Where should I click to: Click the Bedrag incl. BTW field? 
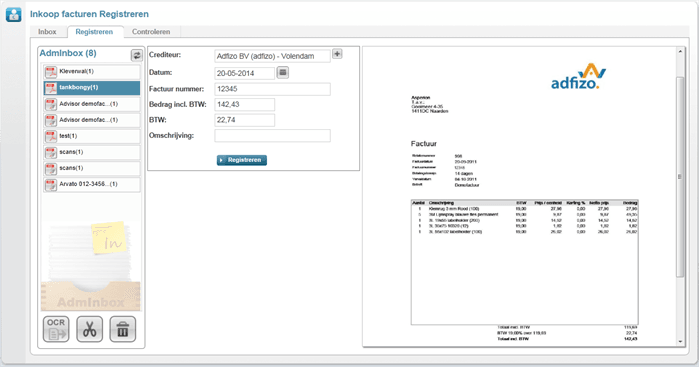coord(245,105)
